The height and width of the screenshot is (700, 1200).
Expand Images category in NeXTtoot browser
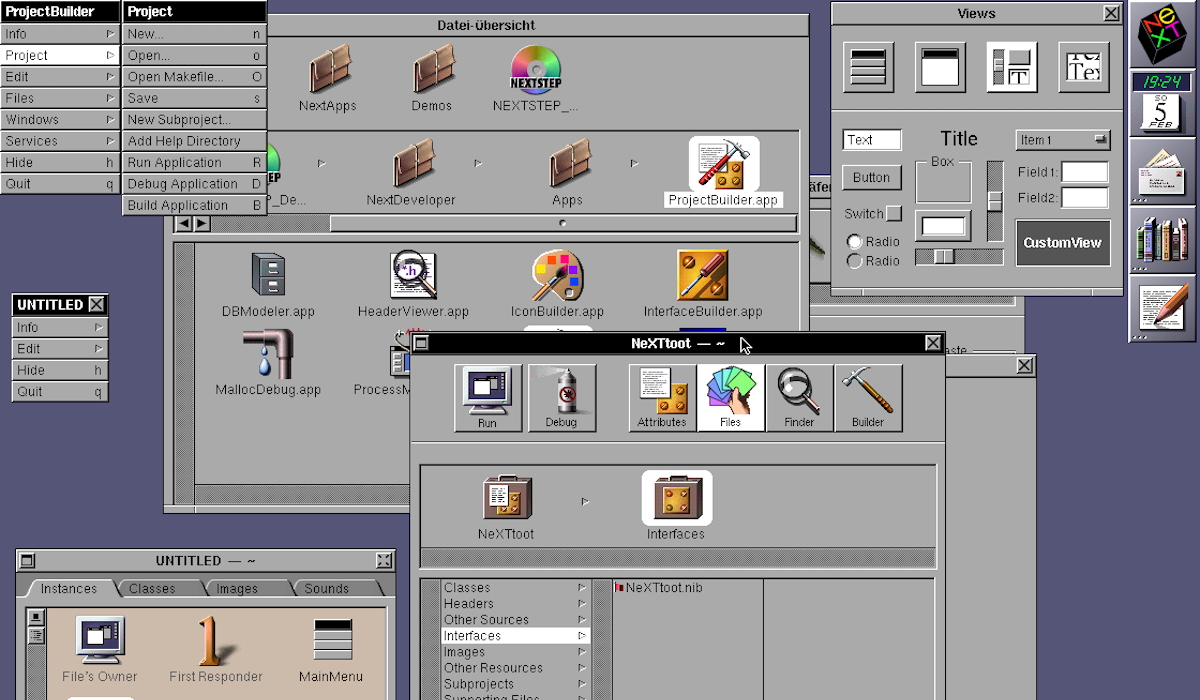point(516,652)
